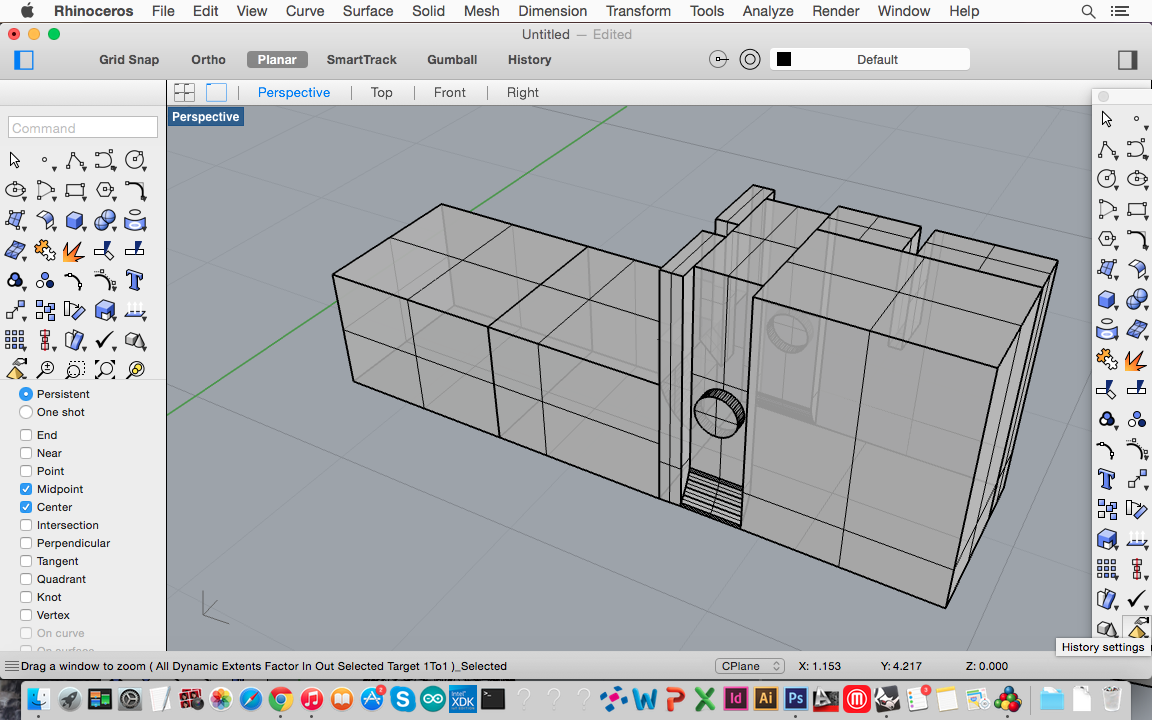Open the Default layer dropdown

click(877, 60)
